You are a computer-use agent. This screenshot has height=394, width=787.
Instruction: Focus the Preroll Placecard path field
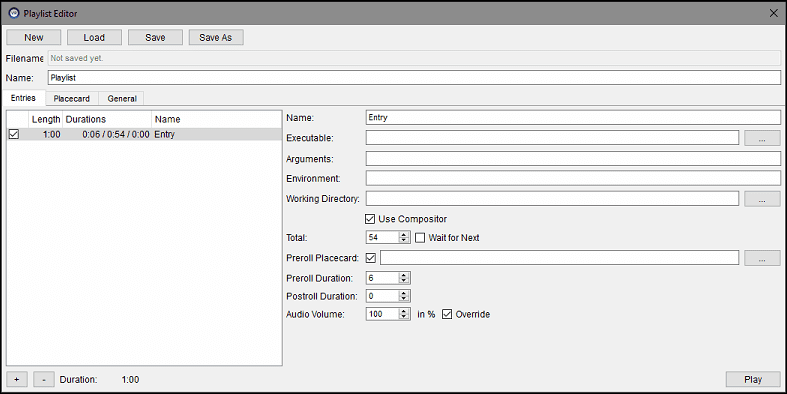click(x=560, y=258)
